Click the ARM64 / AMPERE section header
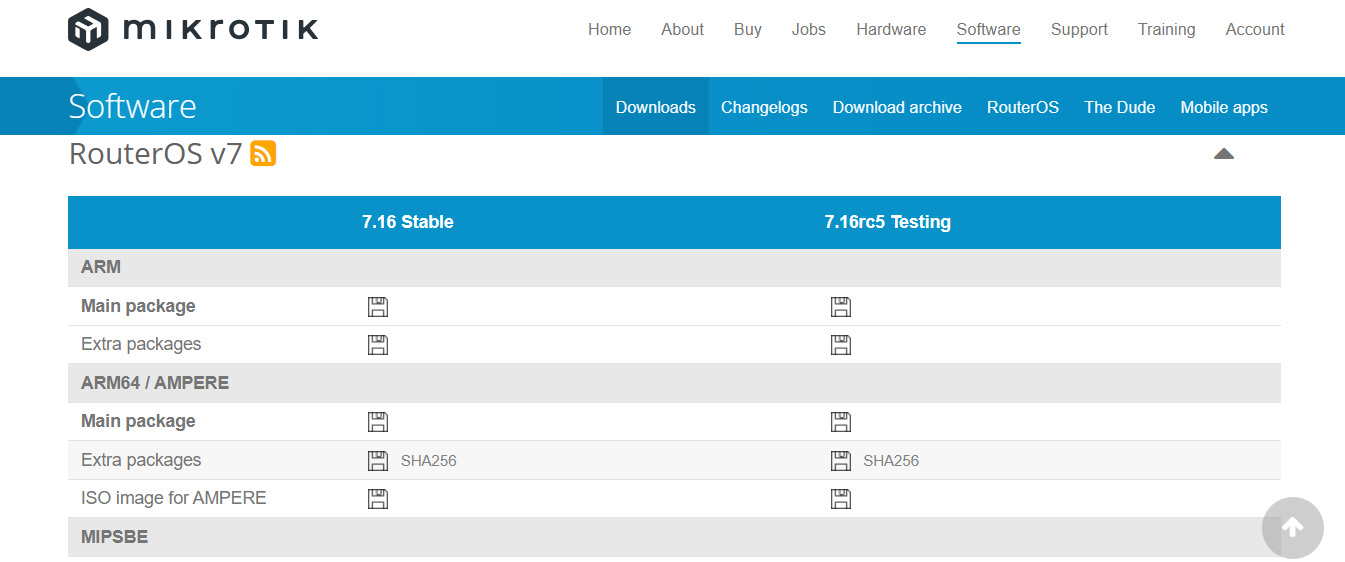 coord(674,383)
